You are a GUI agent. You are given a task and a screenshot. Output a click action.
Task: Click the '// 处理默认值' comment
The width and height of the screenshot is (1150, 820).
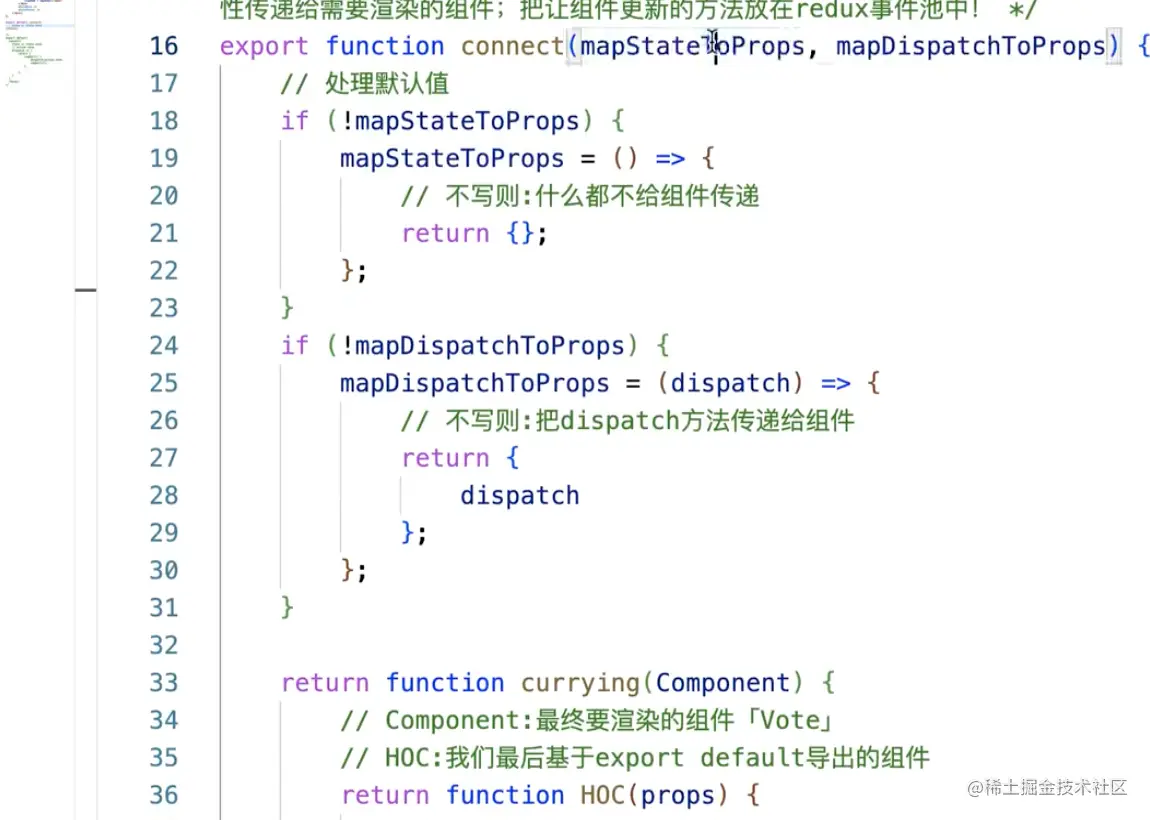(365, 84)
